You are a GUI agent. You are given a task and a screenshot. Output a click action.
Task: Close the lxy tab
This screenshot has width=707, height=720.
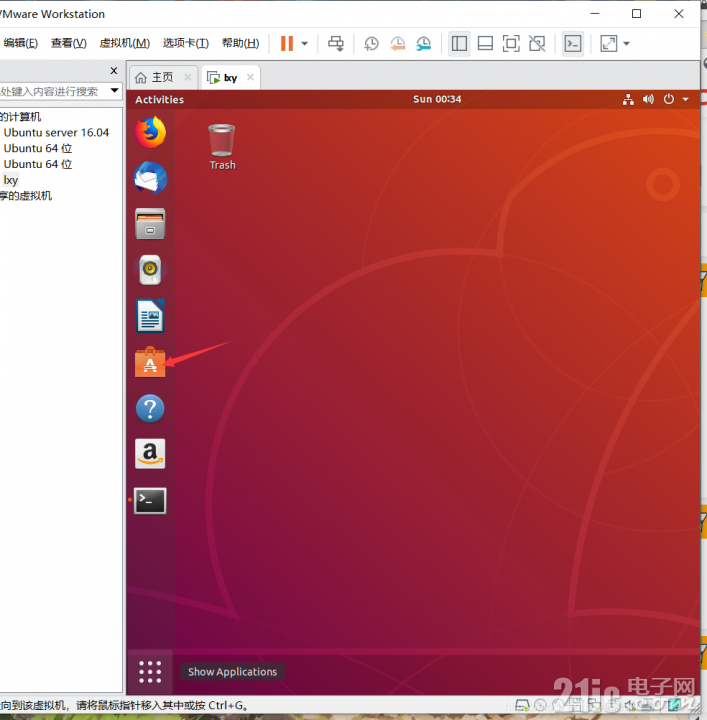250,77
